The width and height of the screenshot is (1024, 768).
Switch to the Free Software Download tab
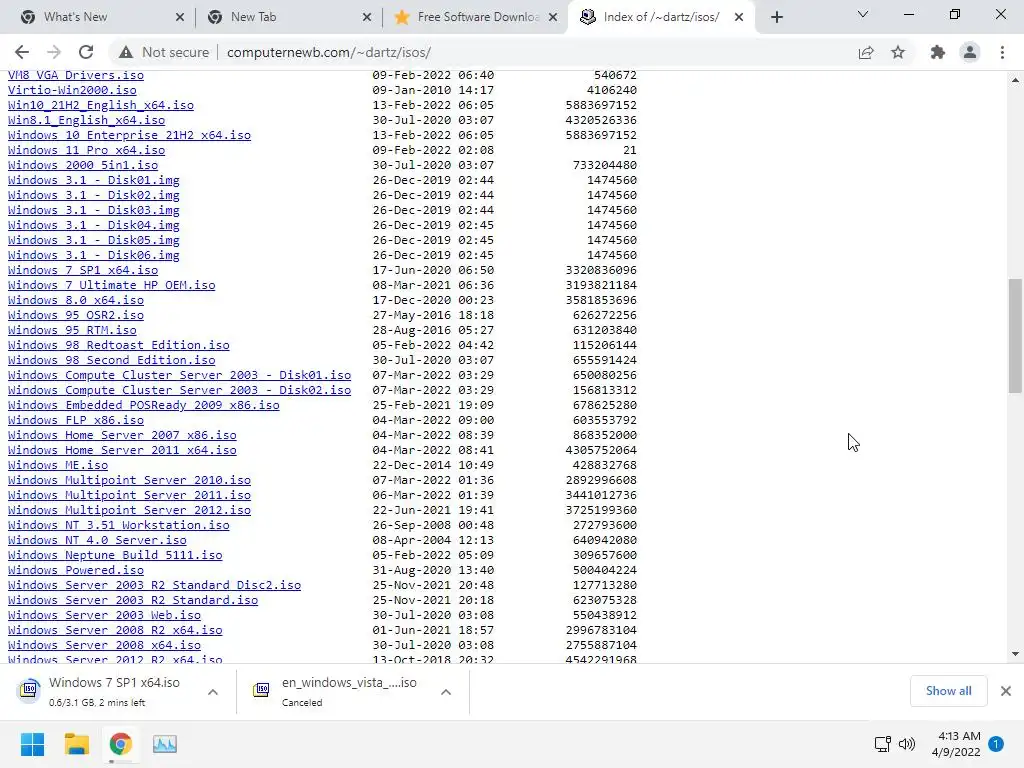click(x=475, y=17)
